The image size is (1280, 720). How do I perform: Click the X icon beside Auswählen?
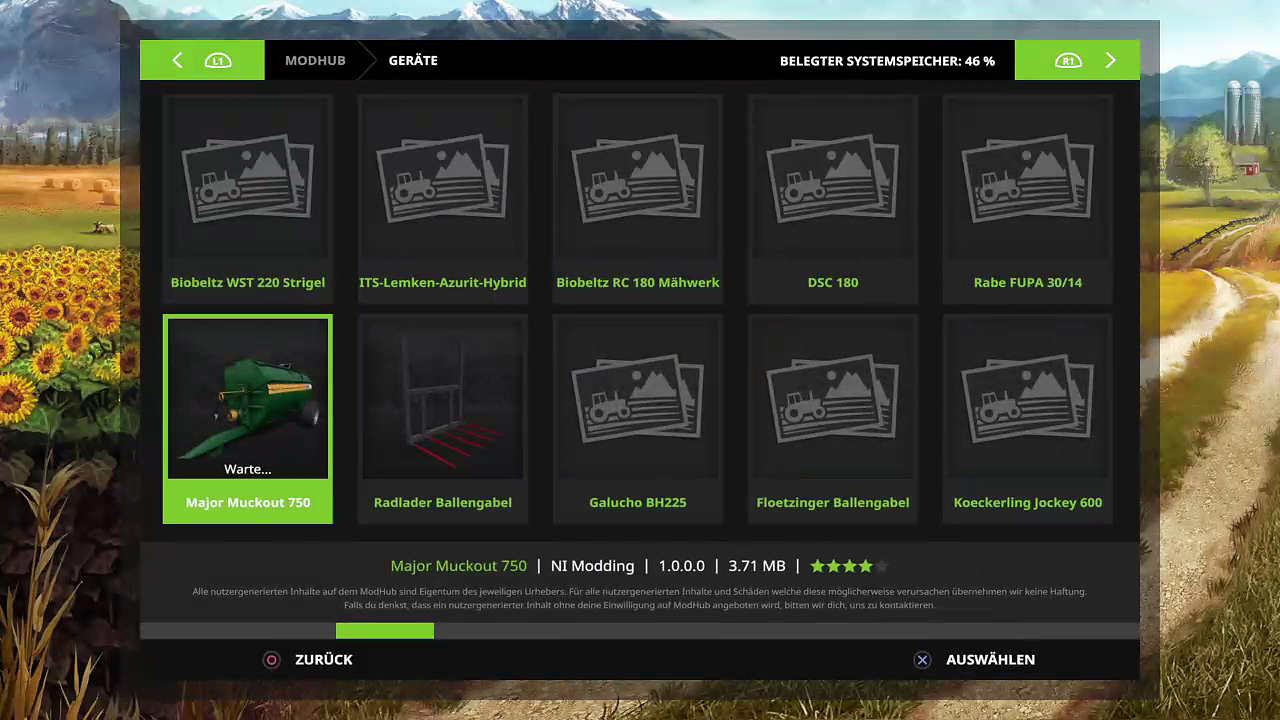922,660
